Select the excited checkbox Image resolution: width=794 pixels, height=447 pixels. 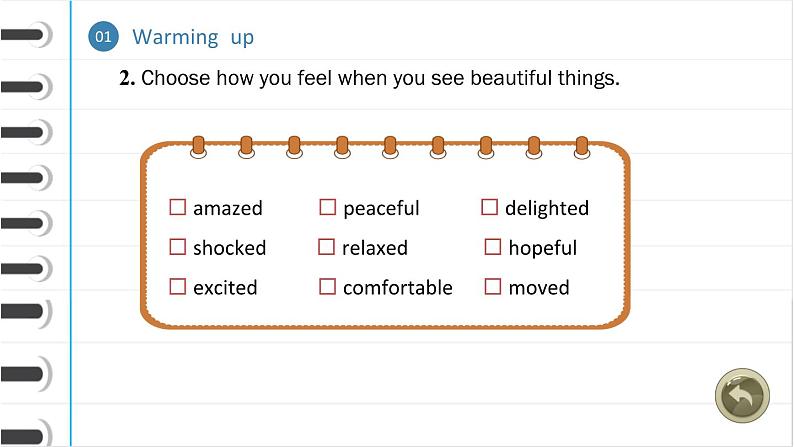tap(177, 287)
